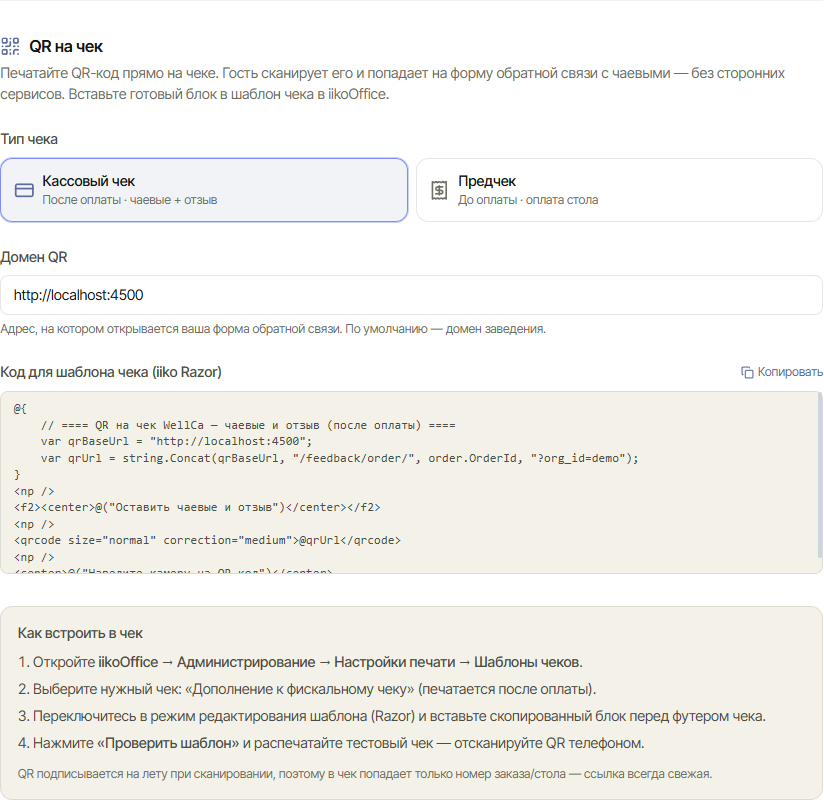
Task: Click the "Домен QR" label
Action: 34,257
